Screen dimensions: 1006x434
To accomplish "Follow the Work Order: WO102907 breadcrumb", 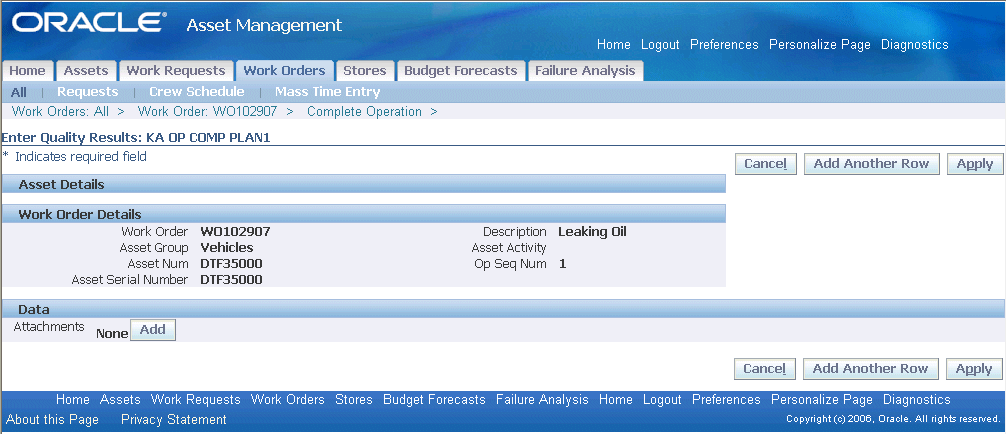I will [x=207, y=111].
